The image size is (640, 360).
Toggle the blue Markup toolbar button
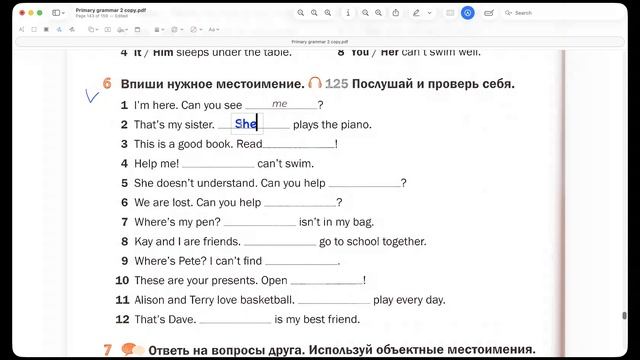(x=467, y=13)
